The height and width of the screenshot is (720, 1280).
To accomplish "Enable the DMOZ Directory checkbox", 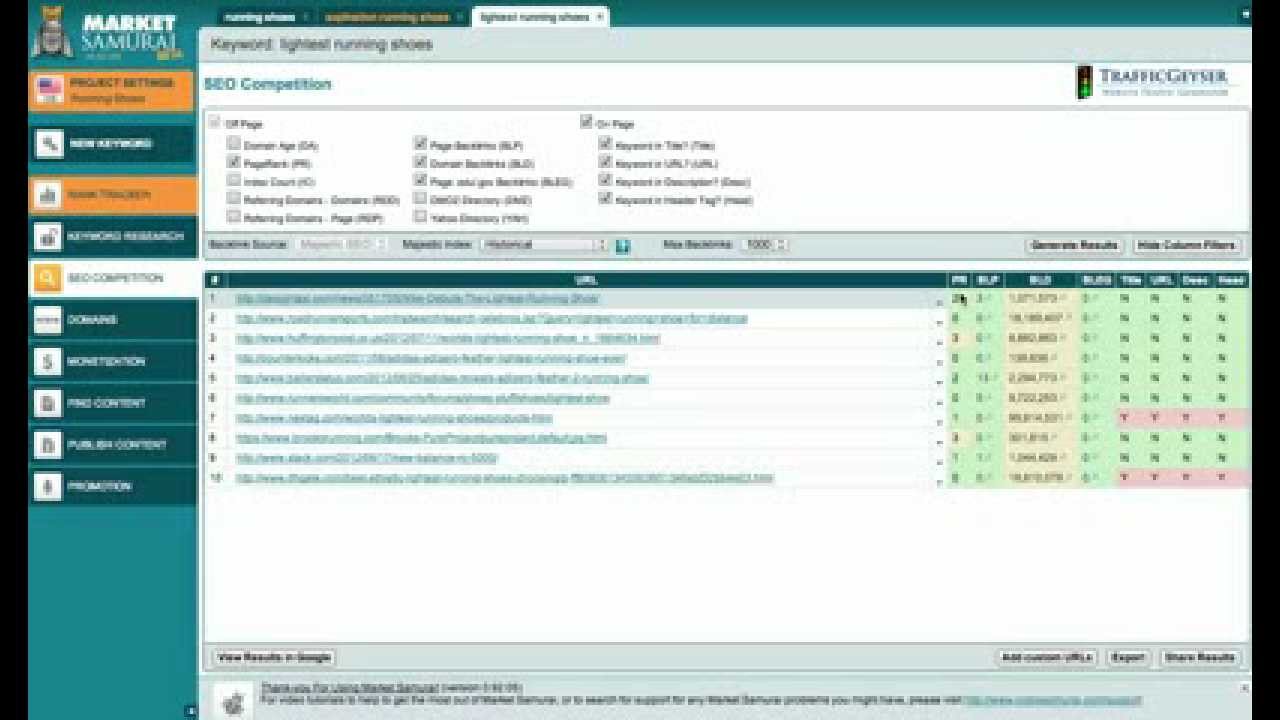I will 421,198.
